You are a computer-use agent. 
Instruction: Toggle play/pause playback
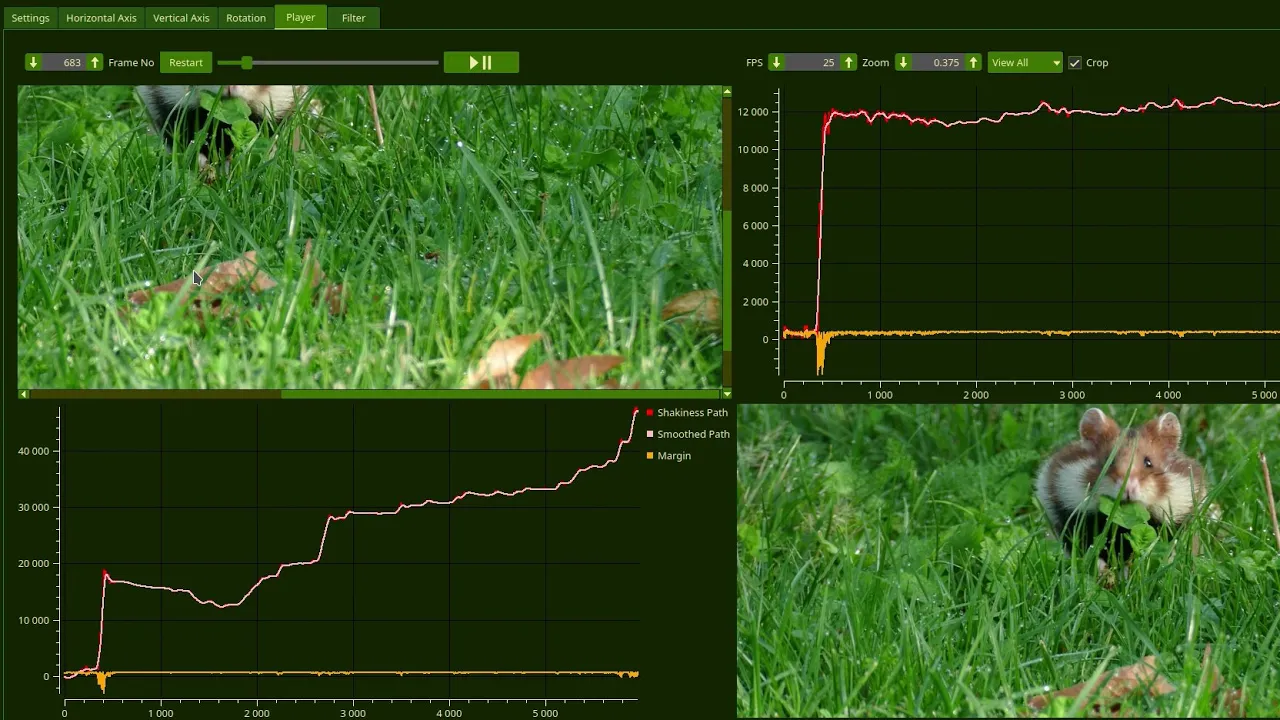coord(481,62)
